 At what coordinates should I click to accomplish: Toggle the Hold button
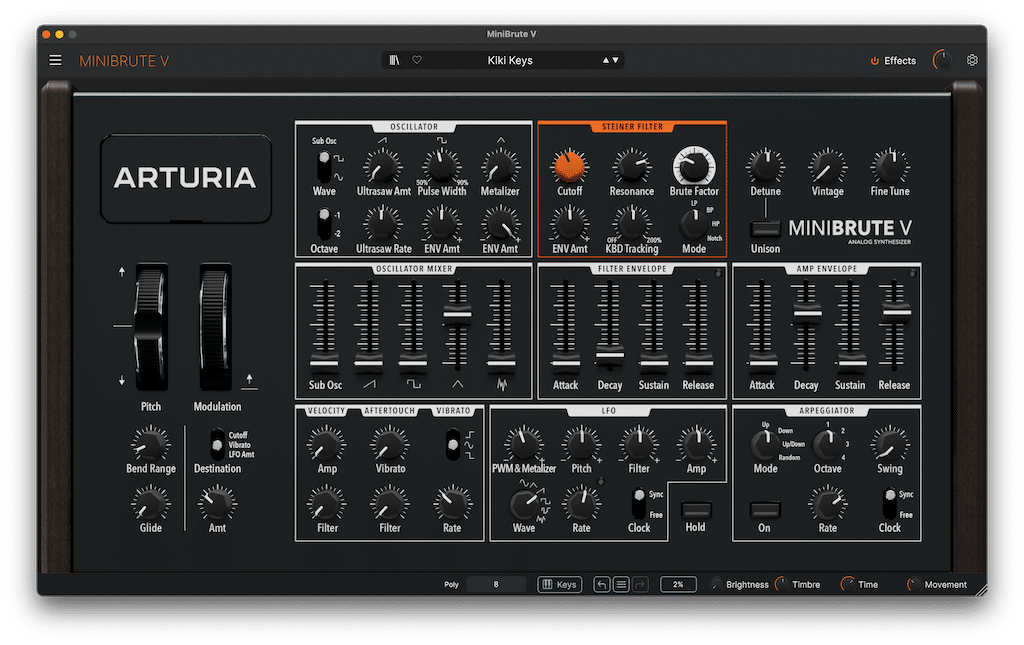pyautogui.click(x=696, y=509)
